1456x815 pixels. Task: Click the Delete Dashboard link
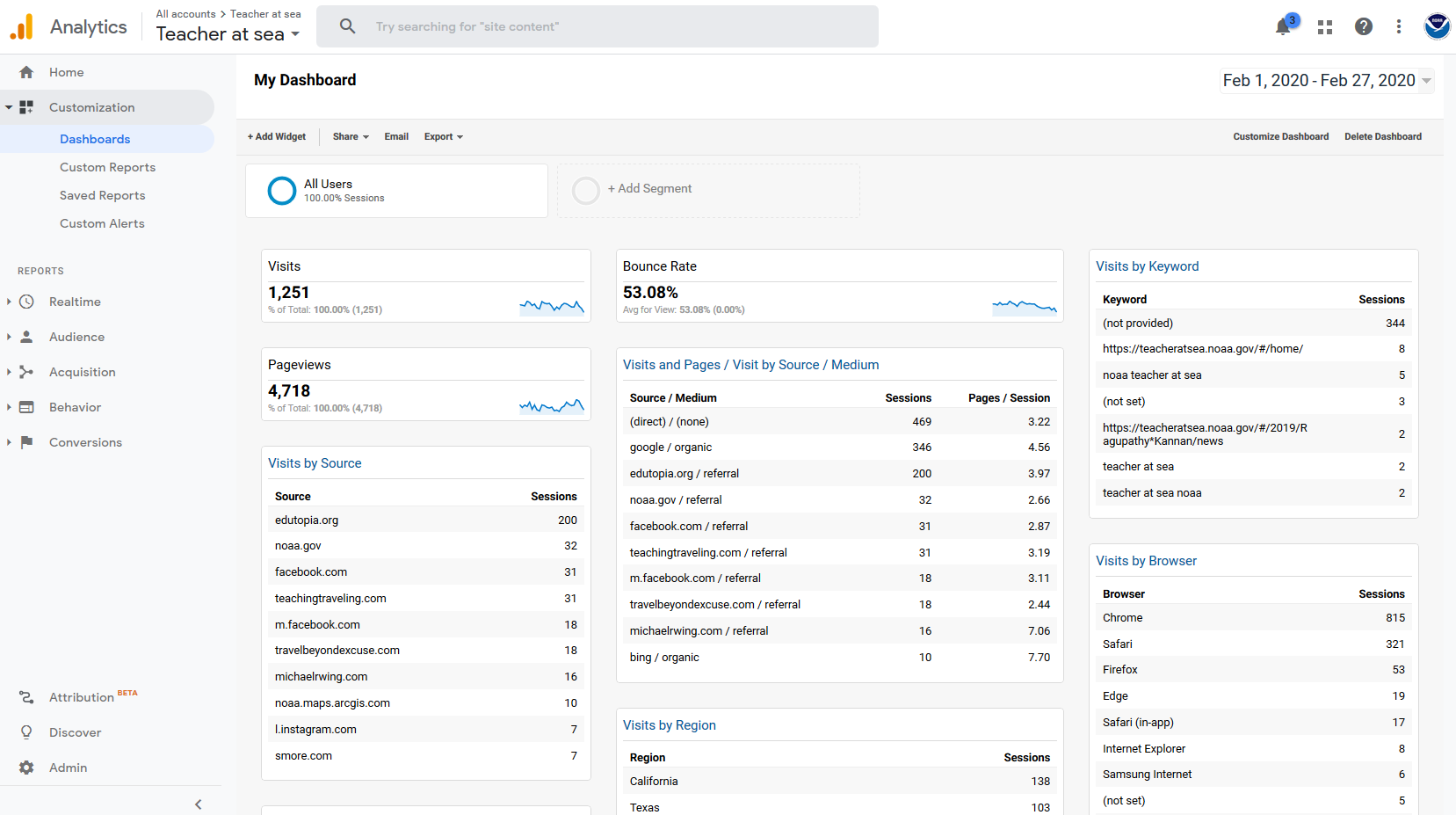[1383, 136]
